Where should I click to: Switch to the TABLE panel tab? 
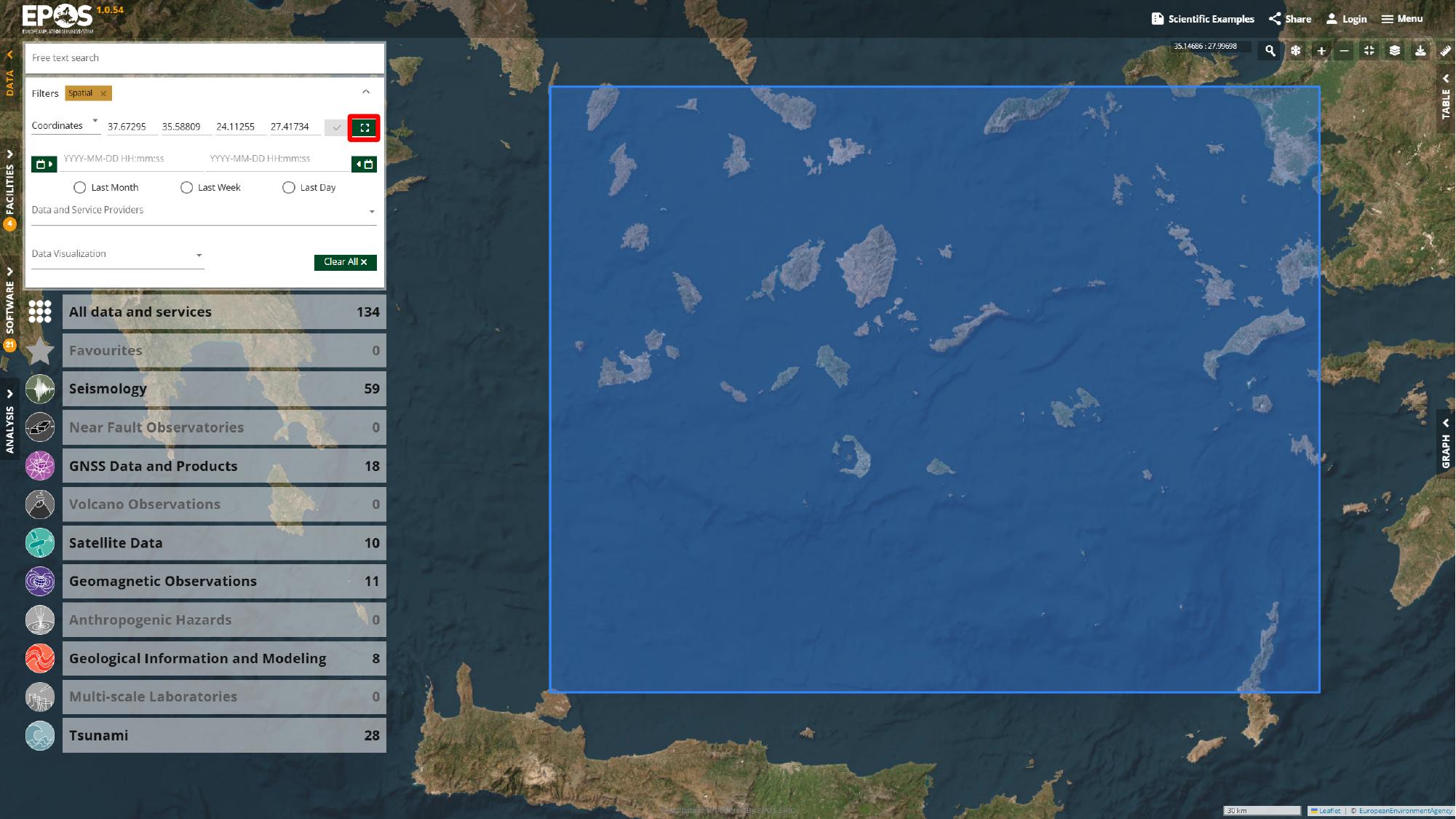[x=1445, y=103]
